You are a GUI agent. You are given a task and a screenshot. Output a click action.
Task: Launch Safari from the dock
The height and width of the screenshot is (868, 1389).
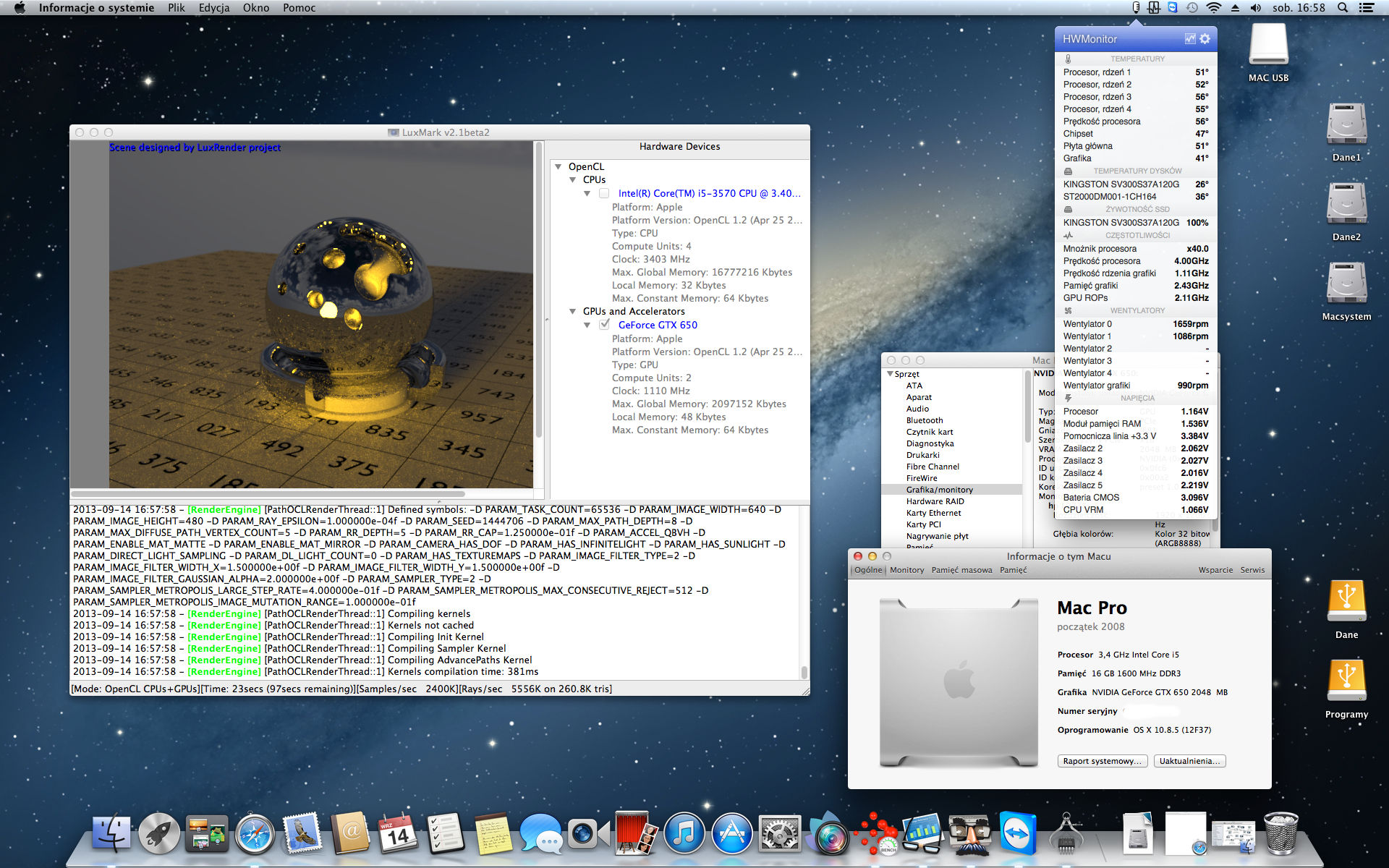click(255, 834)
